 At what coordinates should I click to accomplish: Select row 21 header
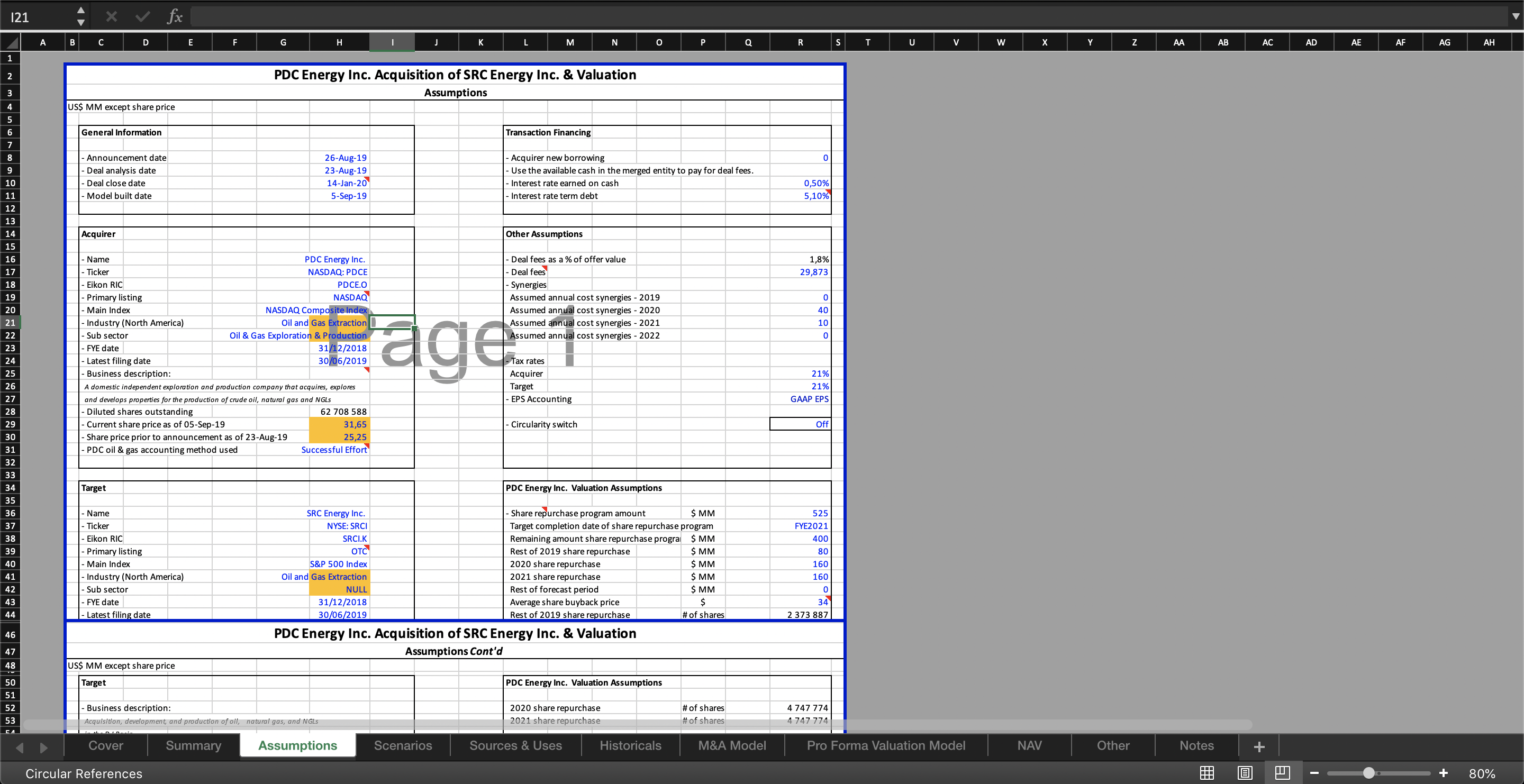pos(11,323)
